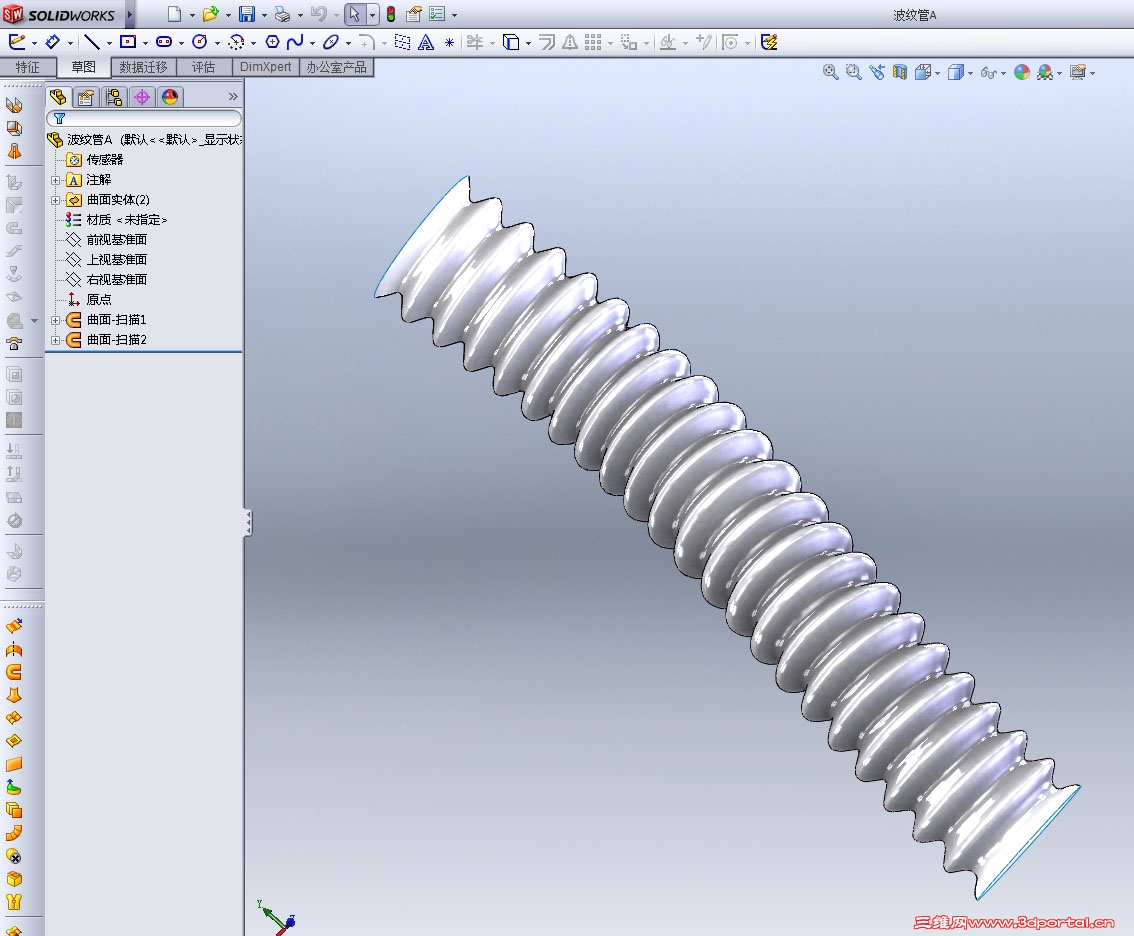Screen dimensions: 1134x936
Task: Click Zoom to Fit magnifier
Action: [830, 72]
